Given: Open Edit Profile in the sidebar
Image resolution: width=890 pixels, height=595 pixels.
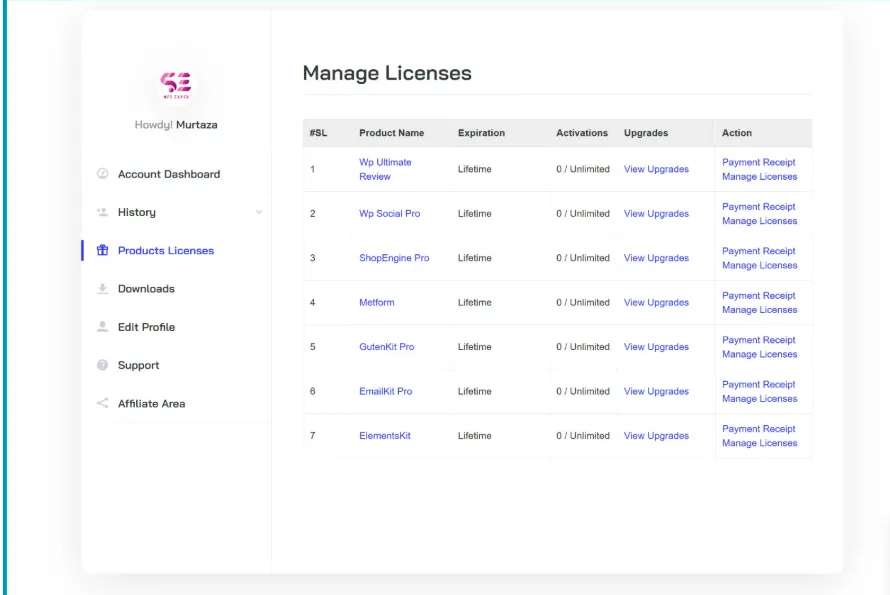Looking at the screenshot, I should click(146, 327).
